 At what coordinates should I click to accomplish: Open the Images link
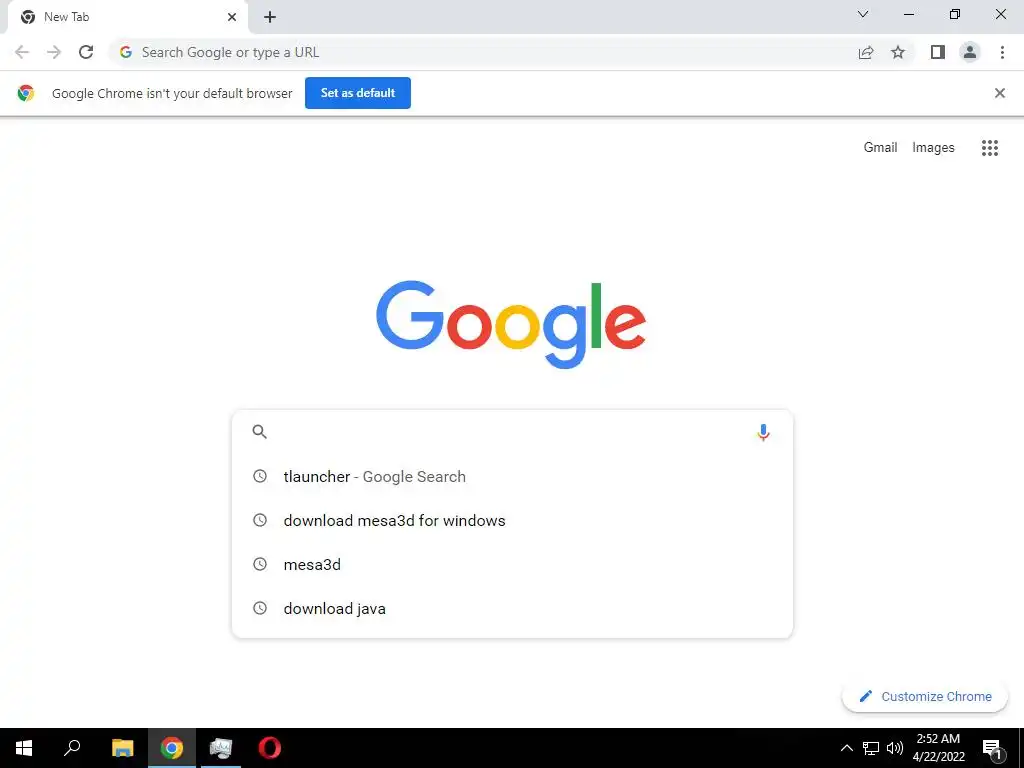[933, 148]
